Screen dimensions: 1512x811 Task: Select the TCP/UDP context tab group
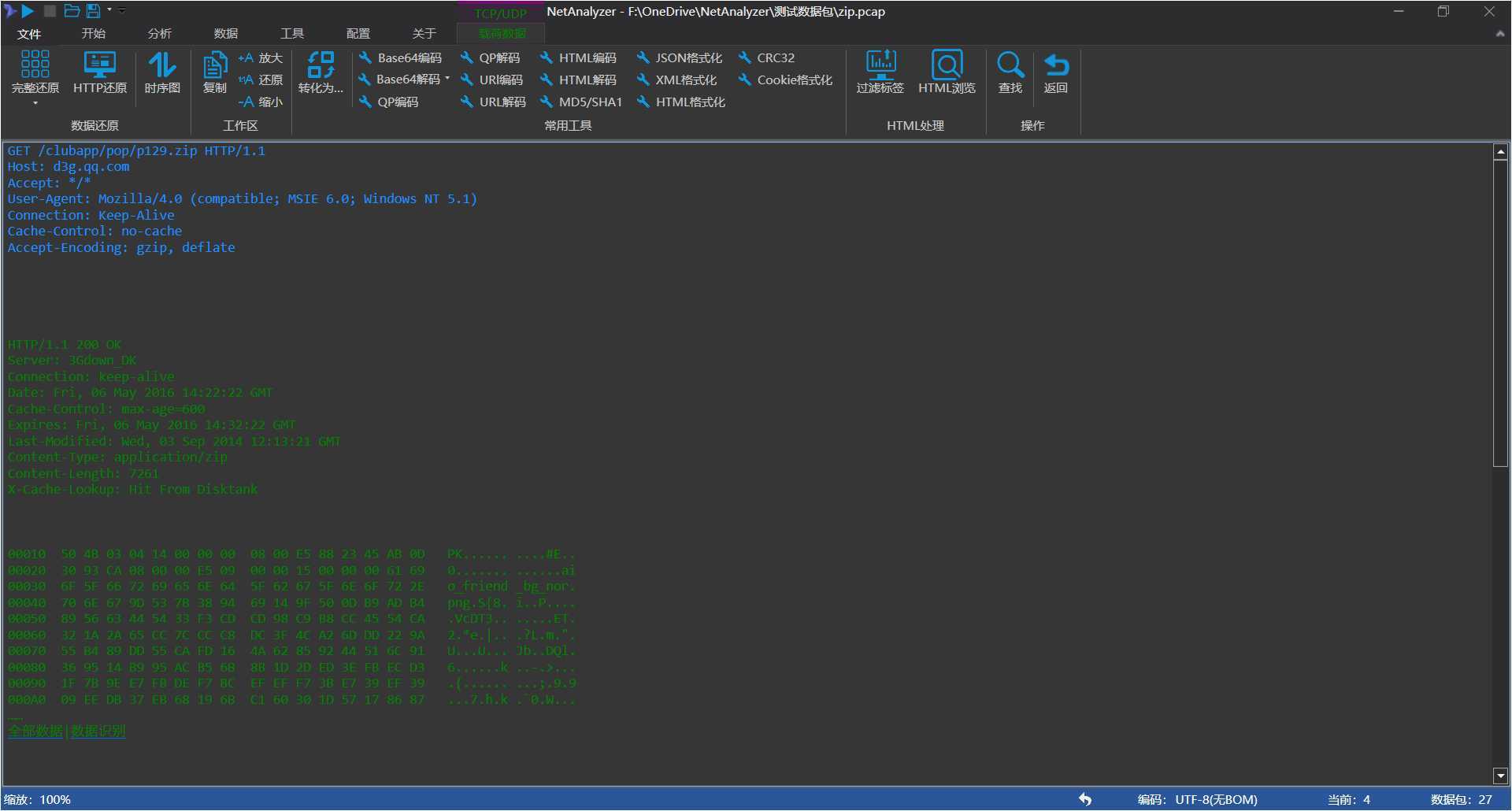click(501, 13)
